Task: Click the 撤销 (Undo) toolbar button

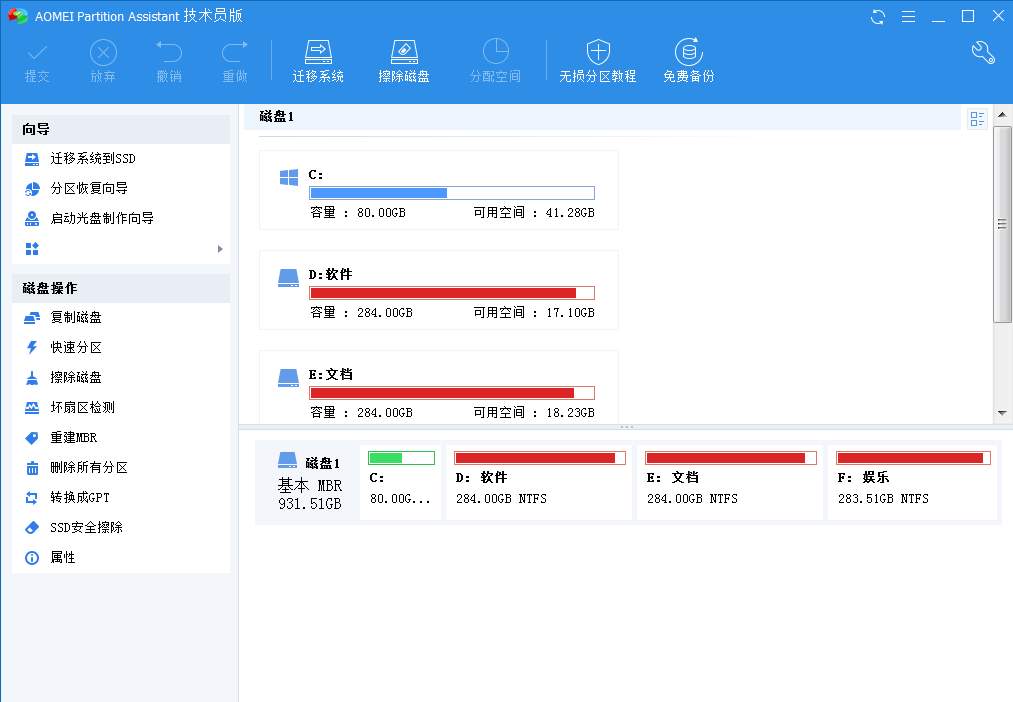Action: click(x=169, y=60)
